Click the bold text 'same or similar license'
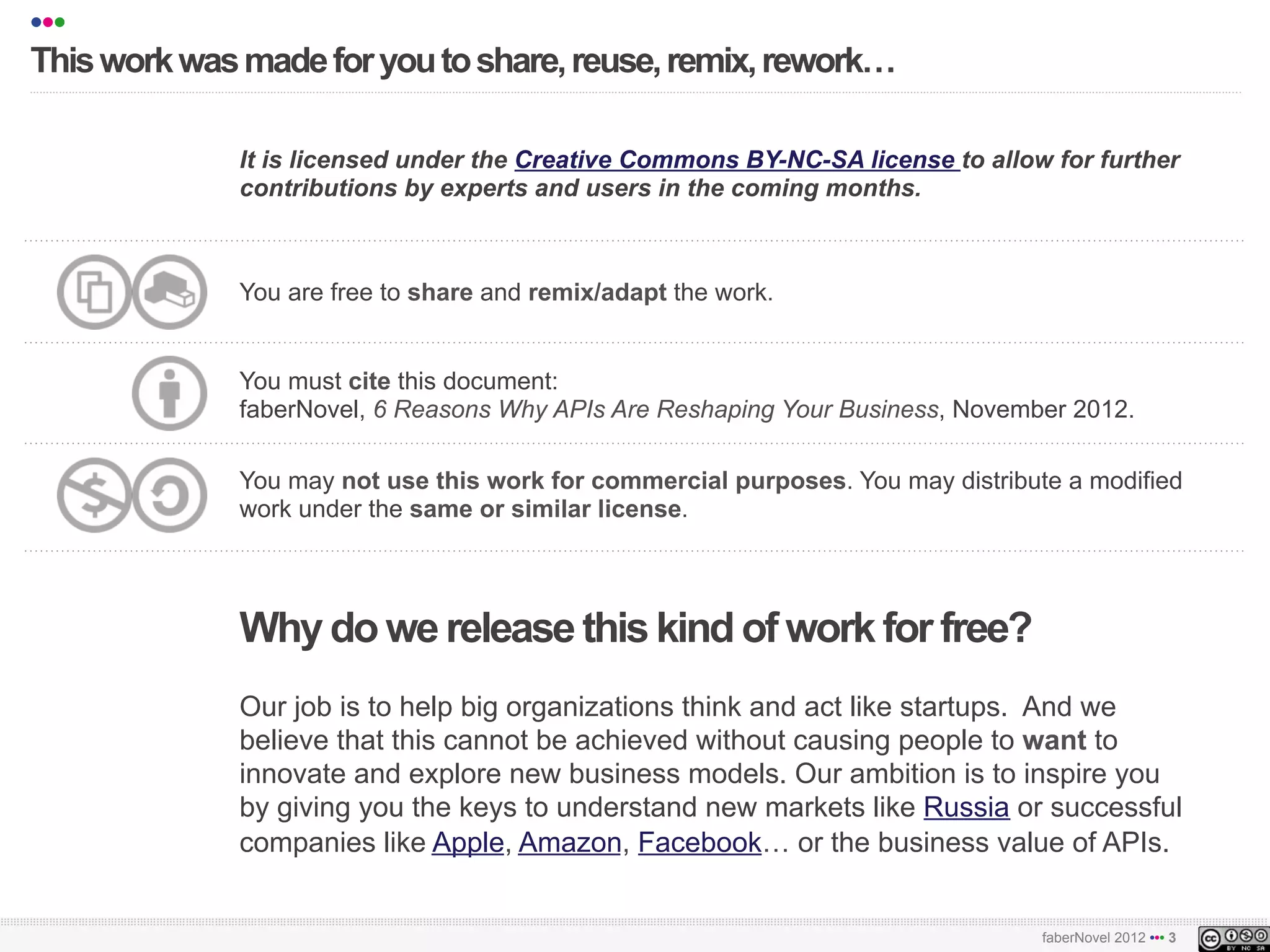 [x=545, y=509]
